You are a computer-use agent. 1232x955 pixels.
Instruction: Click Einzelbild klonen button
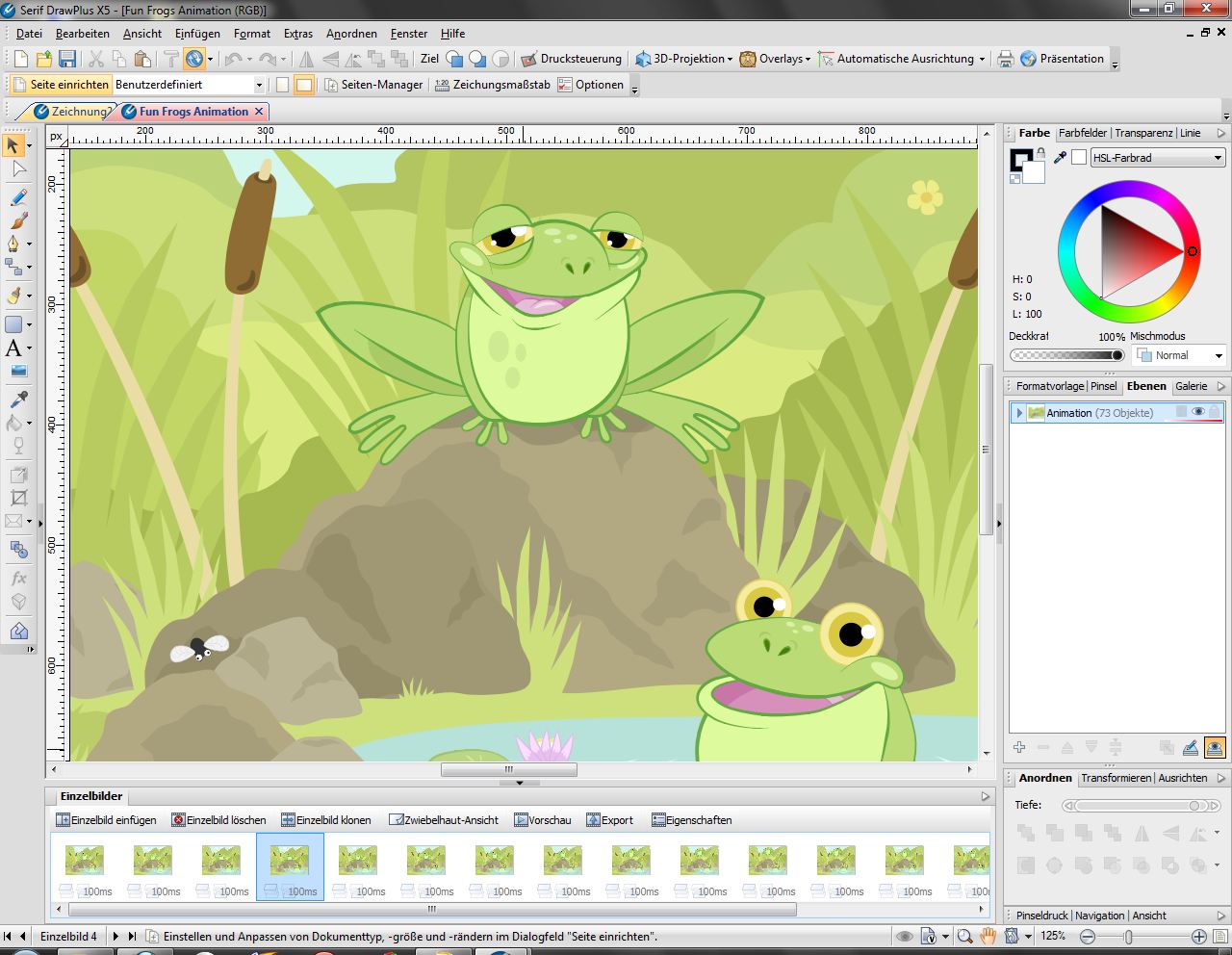tap(325, 820)
